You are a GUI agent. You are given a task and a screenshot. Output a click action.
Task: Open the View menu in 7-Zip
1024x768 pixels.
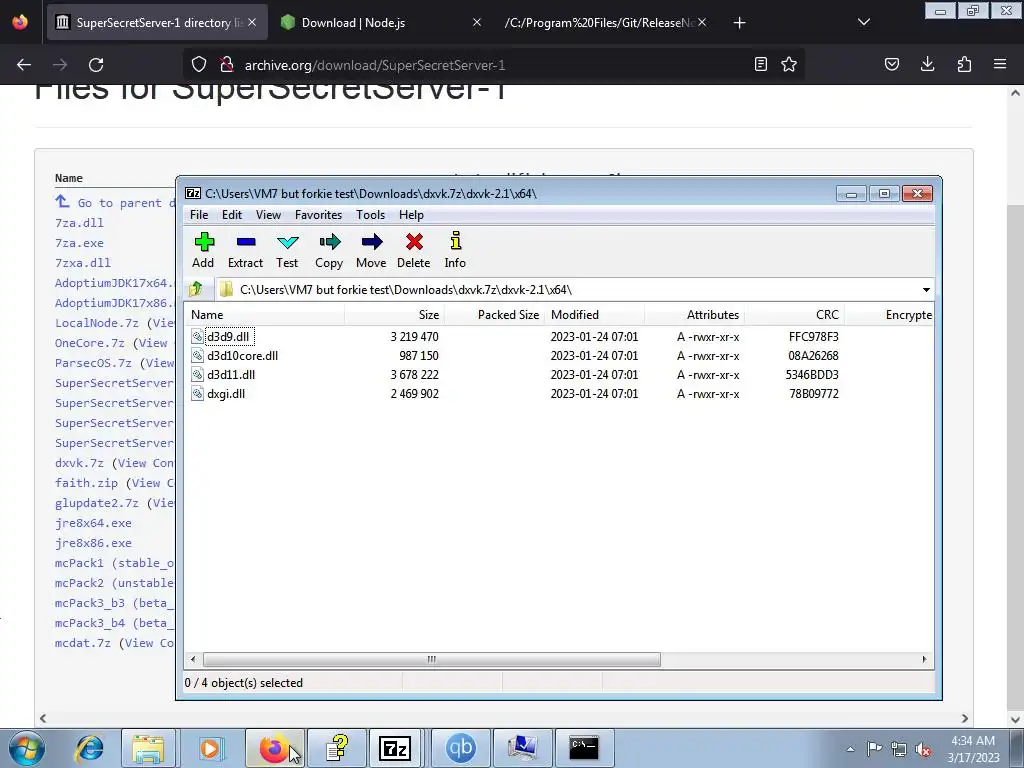coord(268,215)
